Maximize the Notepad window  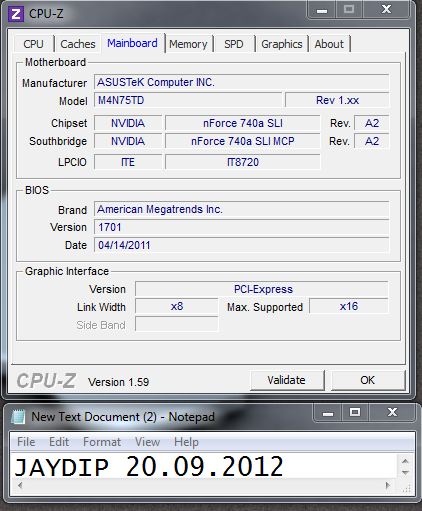355,413
